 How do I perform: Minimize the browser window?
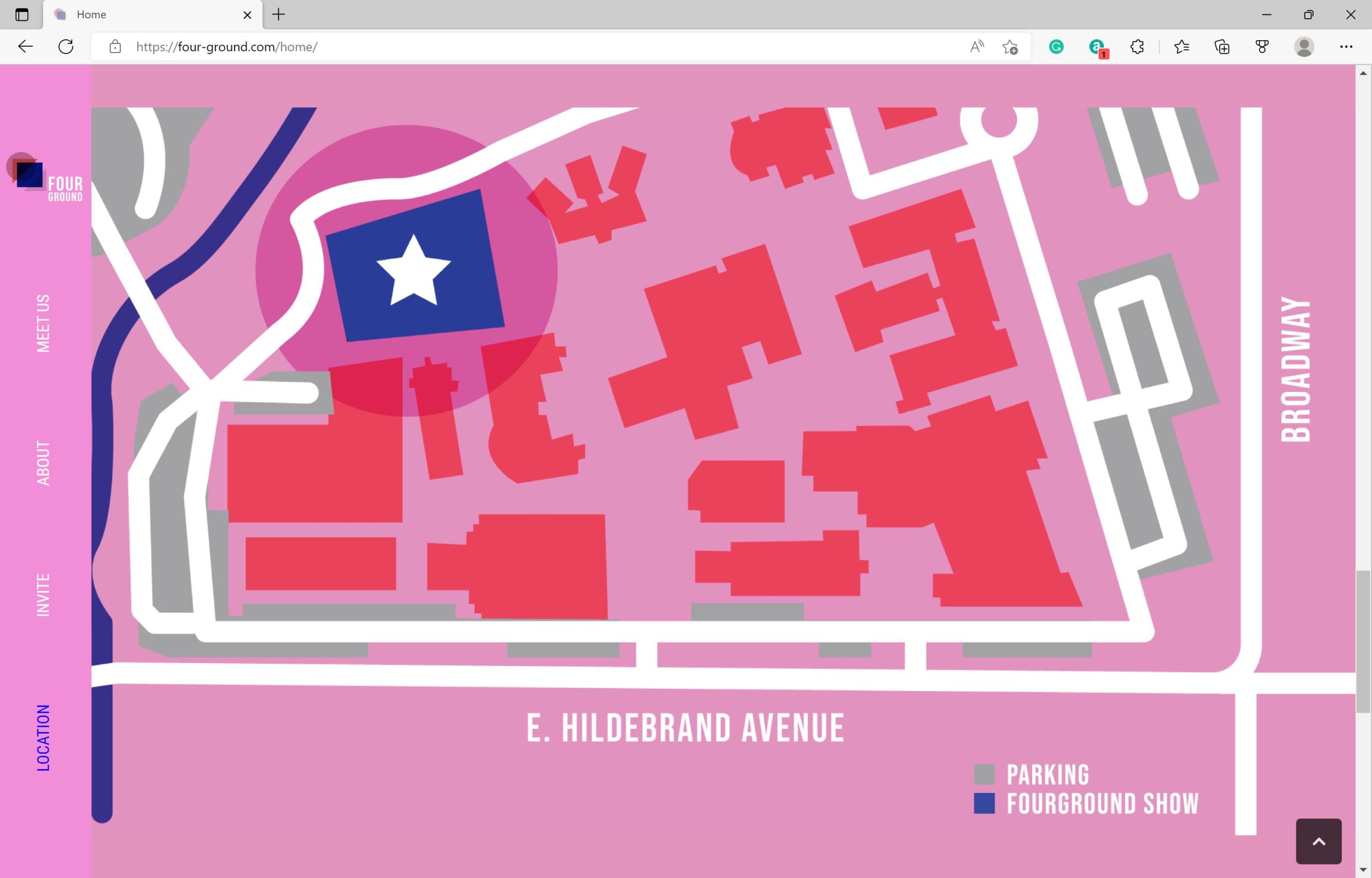point(1266,15)
